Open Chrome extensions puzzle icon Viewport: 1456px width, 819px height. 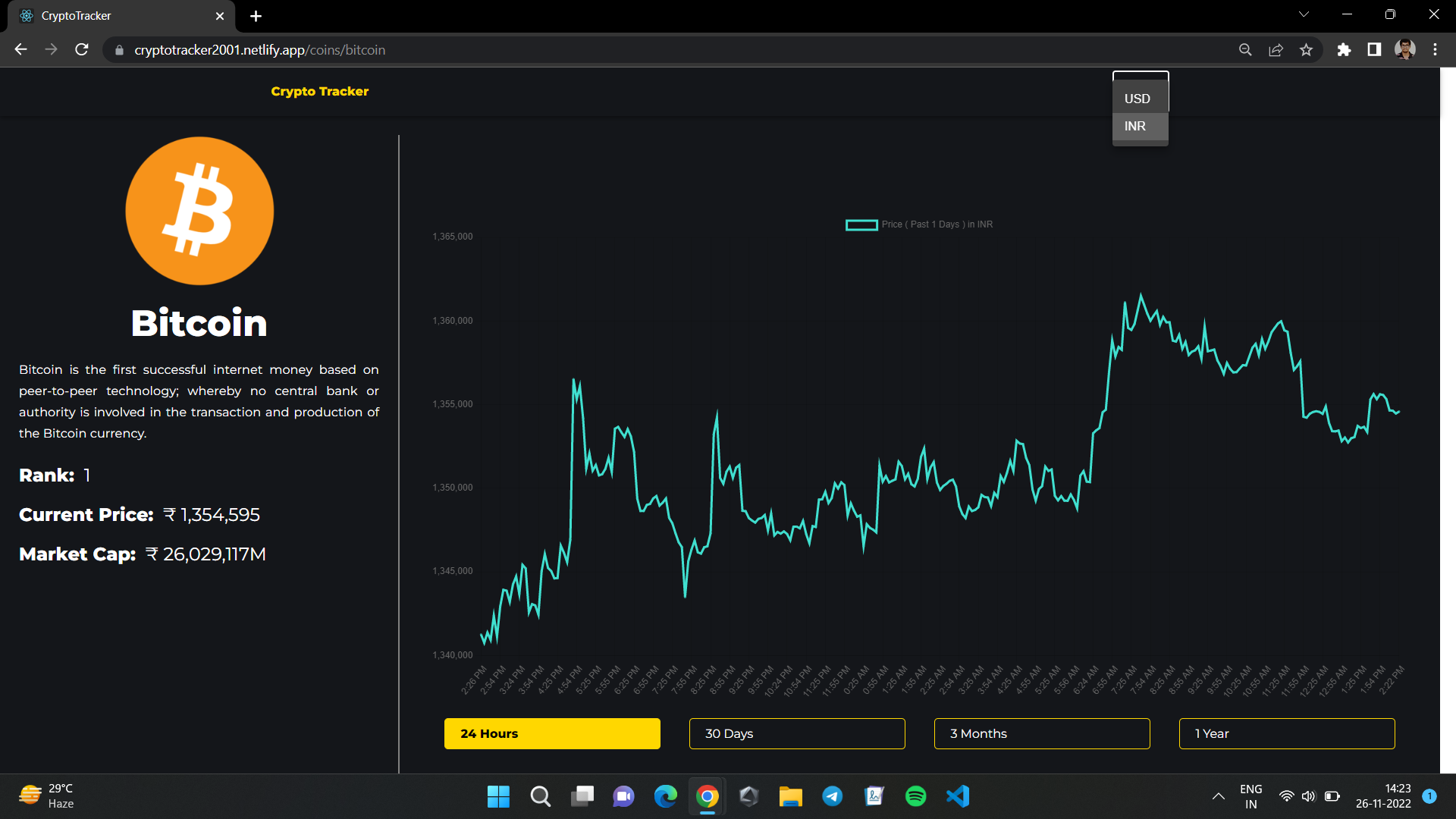[x=1344, y=49]
